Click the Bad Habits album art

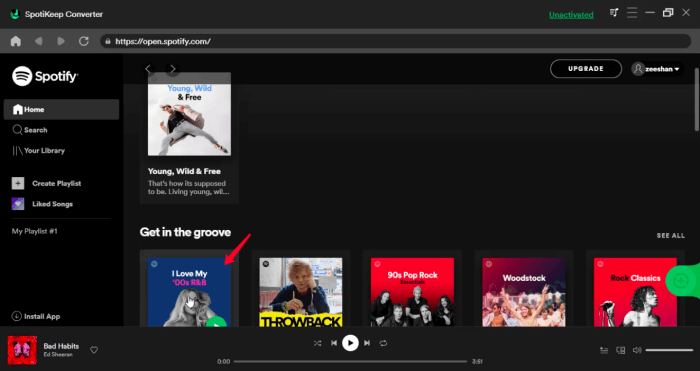pyautogui.click(x=22, y=350)
